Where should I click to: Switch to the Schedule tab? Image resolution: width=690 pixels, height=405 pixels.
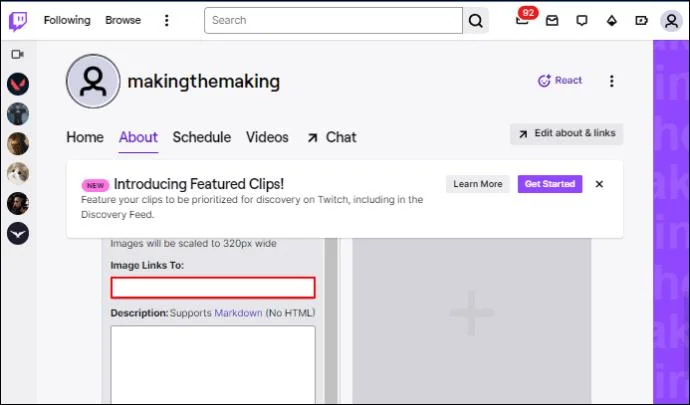(202, 137)
